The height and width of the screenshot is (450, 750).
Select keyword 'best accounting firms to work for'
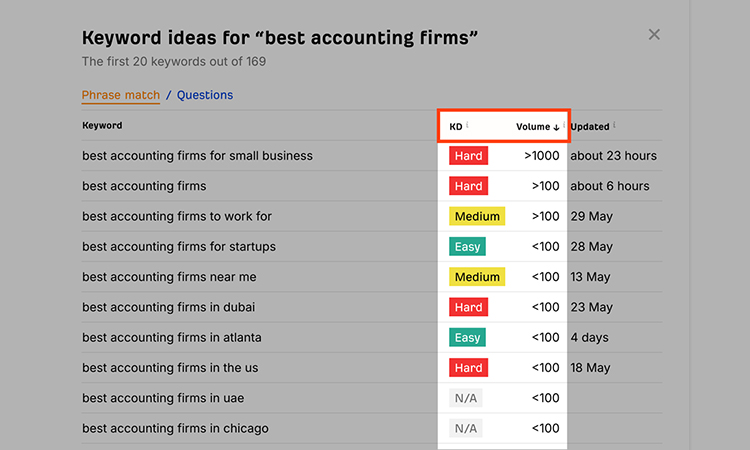176,216
